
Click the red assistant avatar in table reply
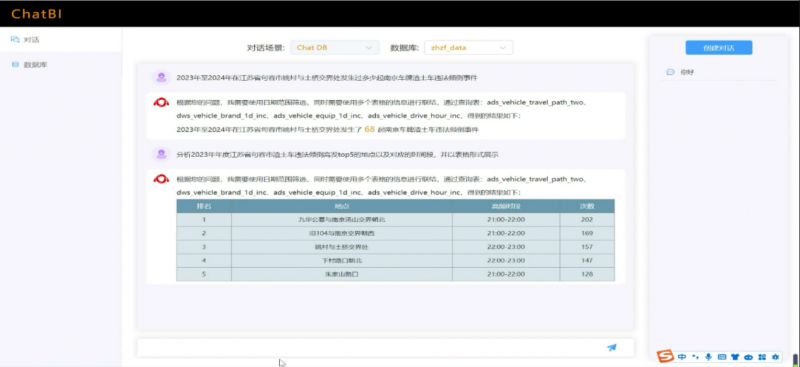161,179
